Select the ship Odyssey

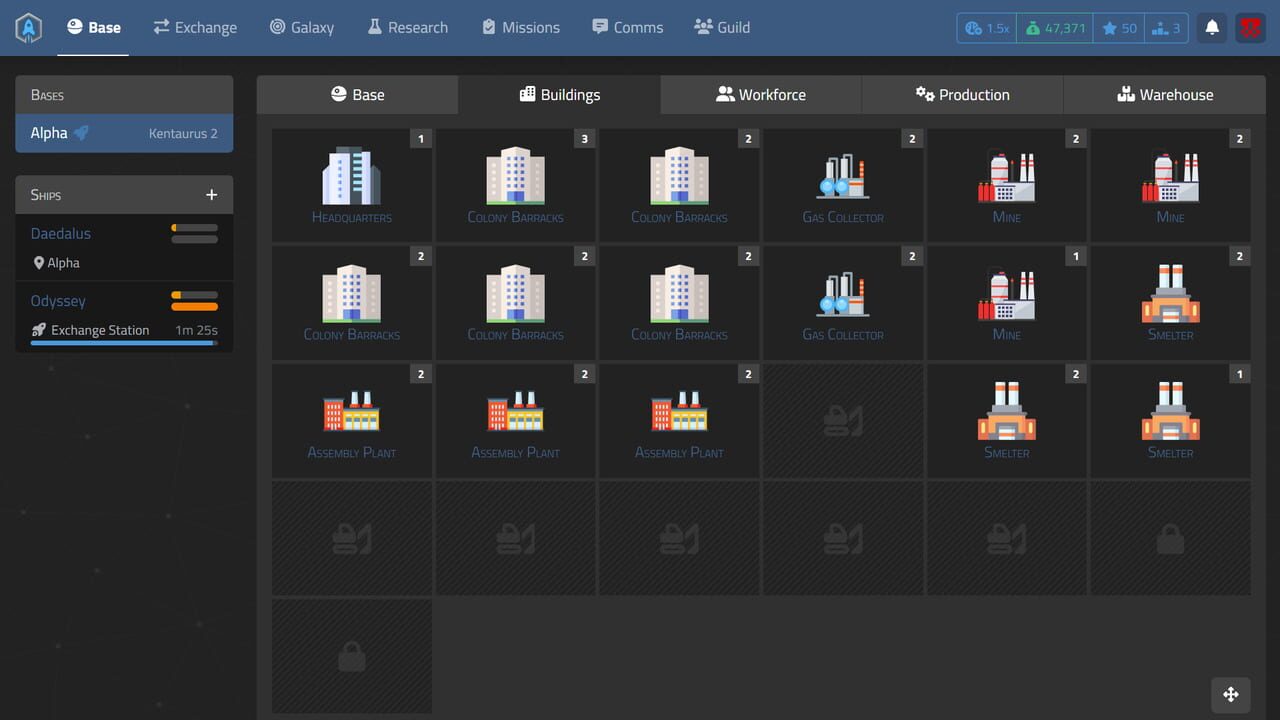coord(58,300)
